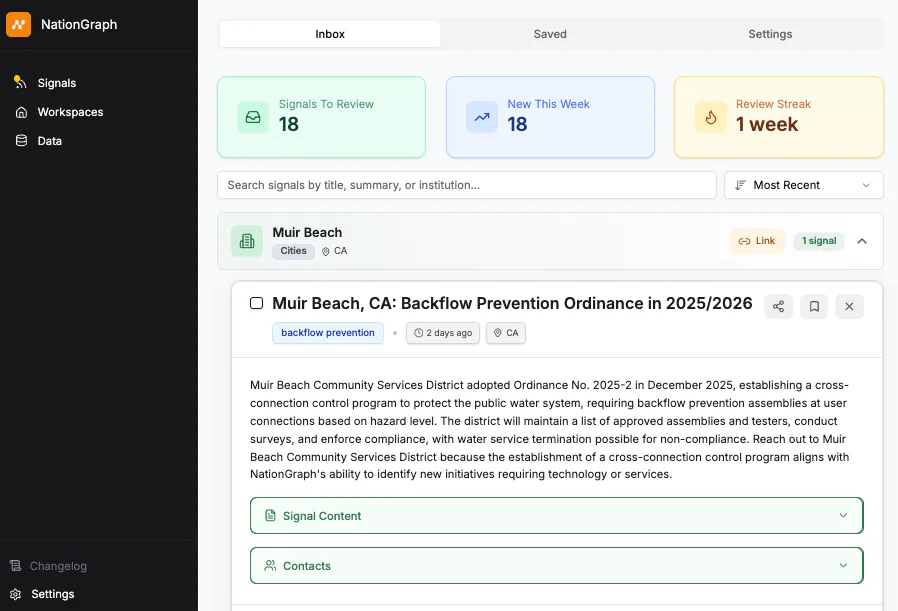
Task: Click the CA location badge on the signal
Action: coord(506,333)
